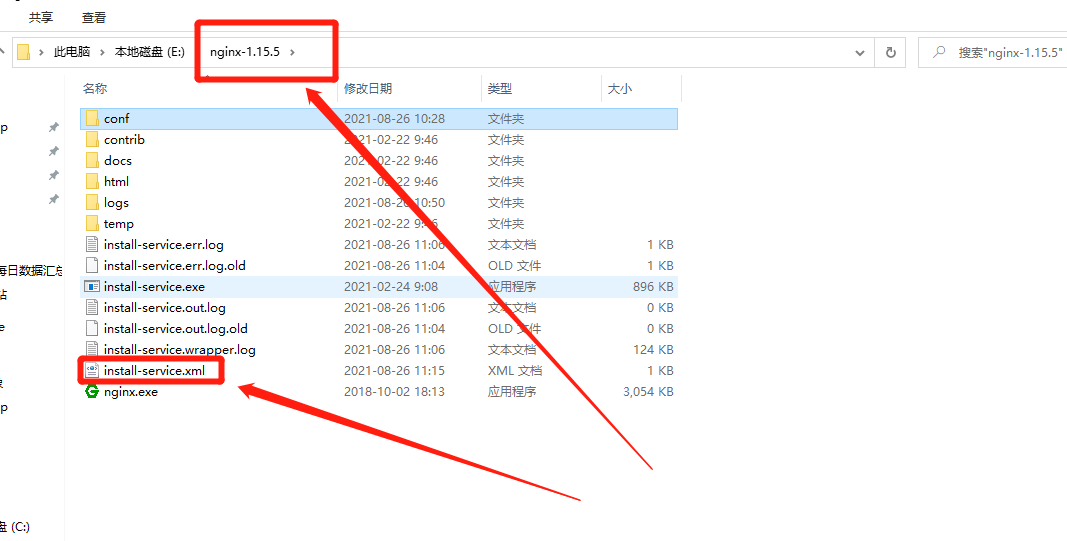Select file name install-service.xml

coord(154,371)
